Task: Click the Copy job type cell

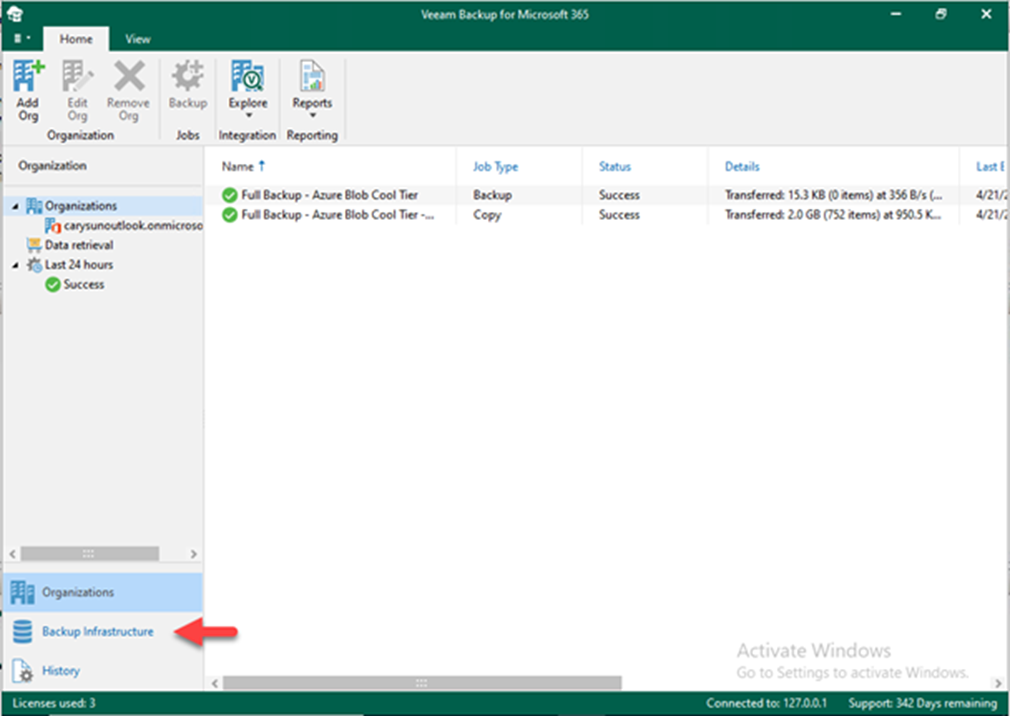Action: coord(487,215)
